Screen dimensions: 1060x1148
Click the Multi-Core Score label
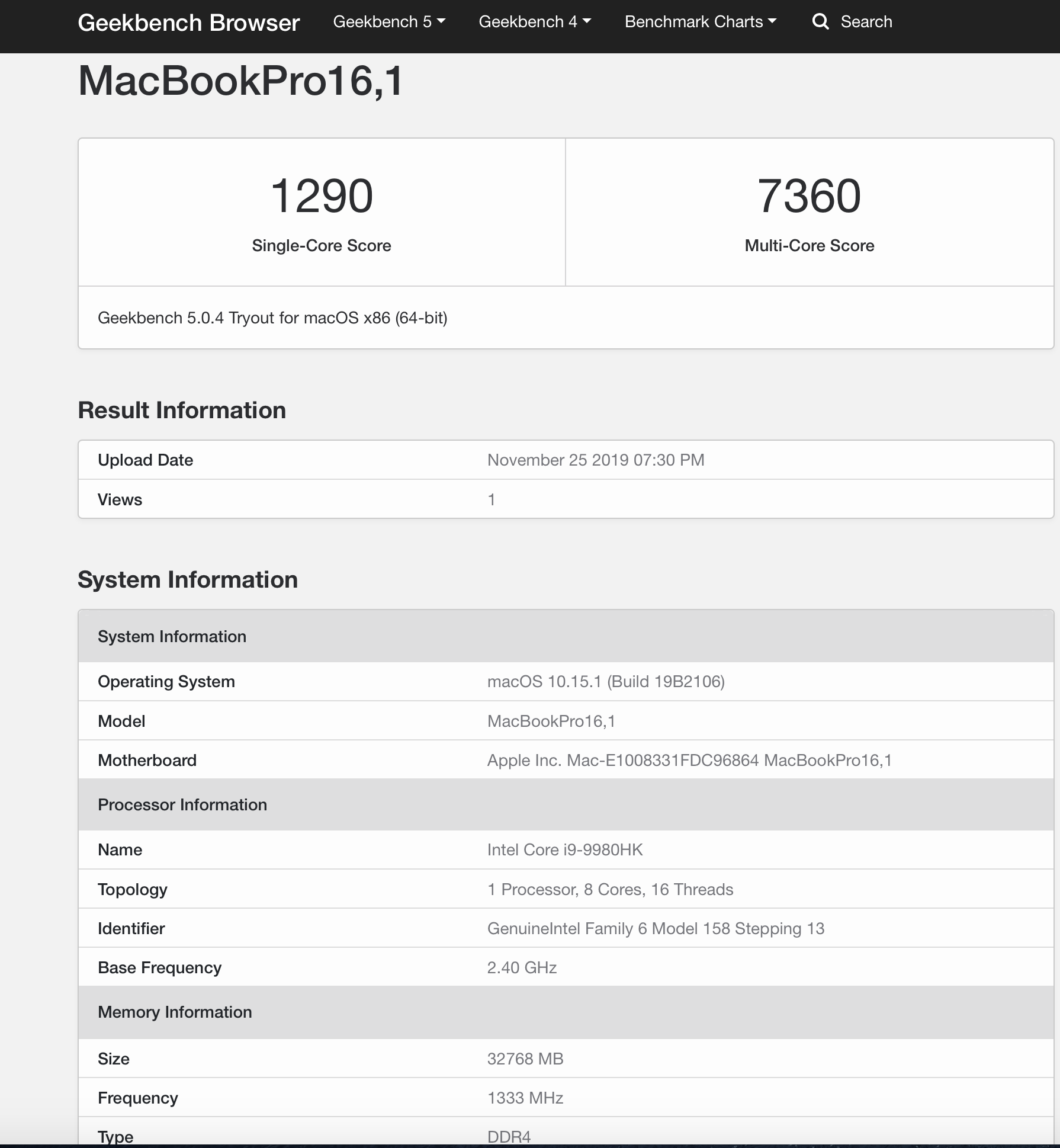(810, 246)
